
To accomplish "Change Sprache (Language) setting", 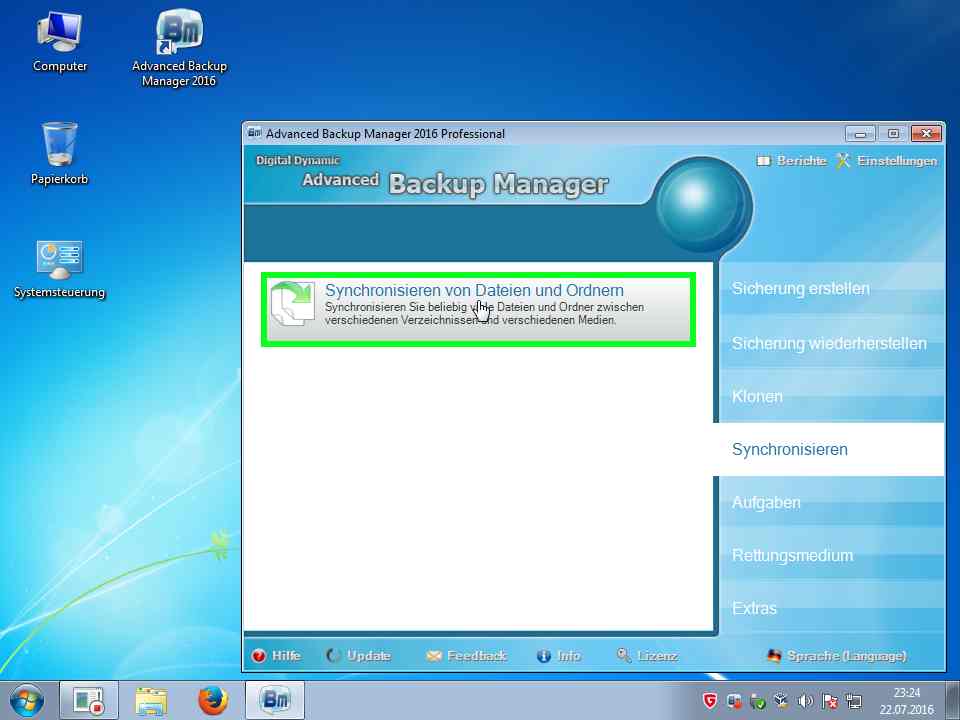I will click(847, 656).
